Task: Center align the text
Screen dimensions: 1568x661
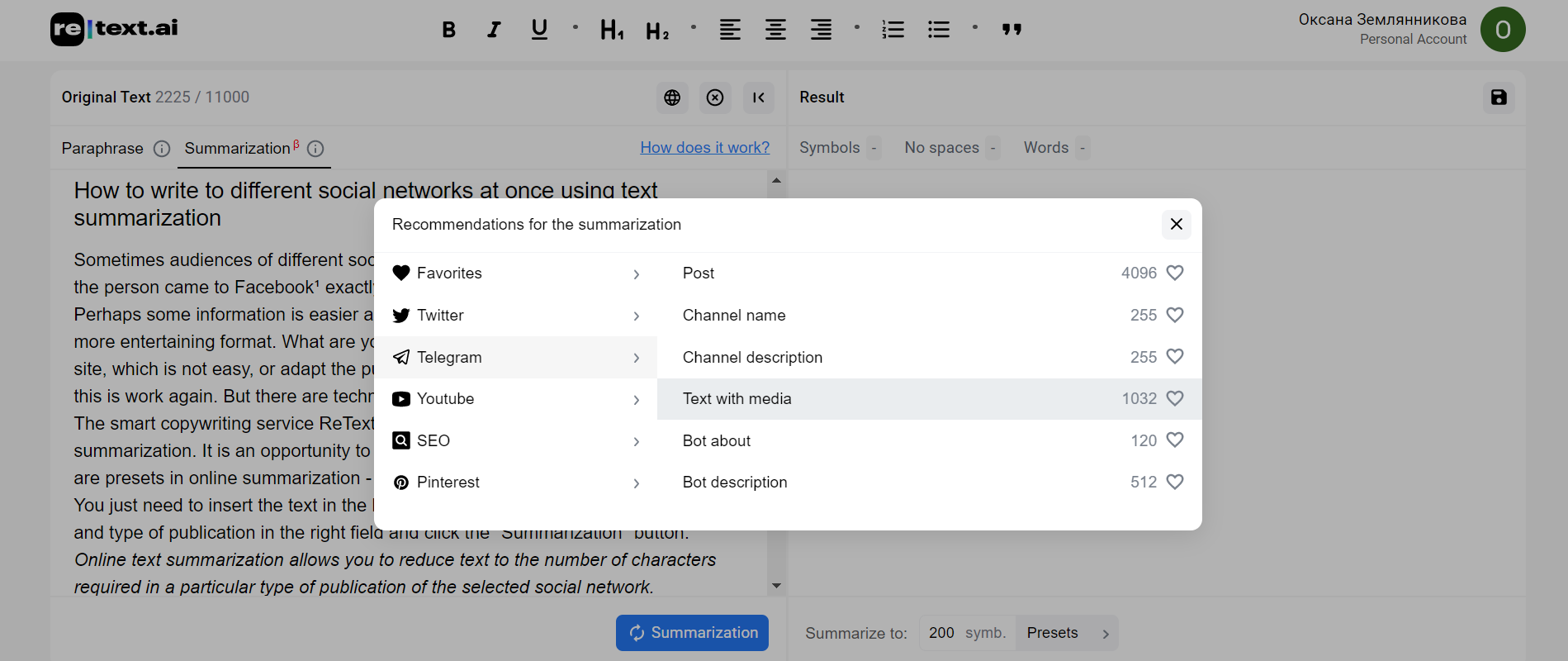Action: 775,30
